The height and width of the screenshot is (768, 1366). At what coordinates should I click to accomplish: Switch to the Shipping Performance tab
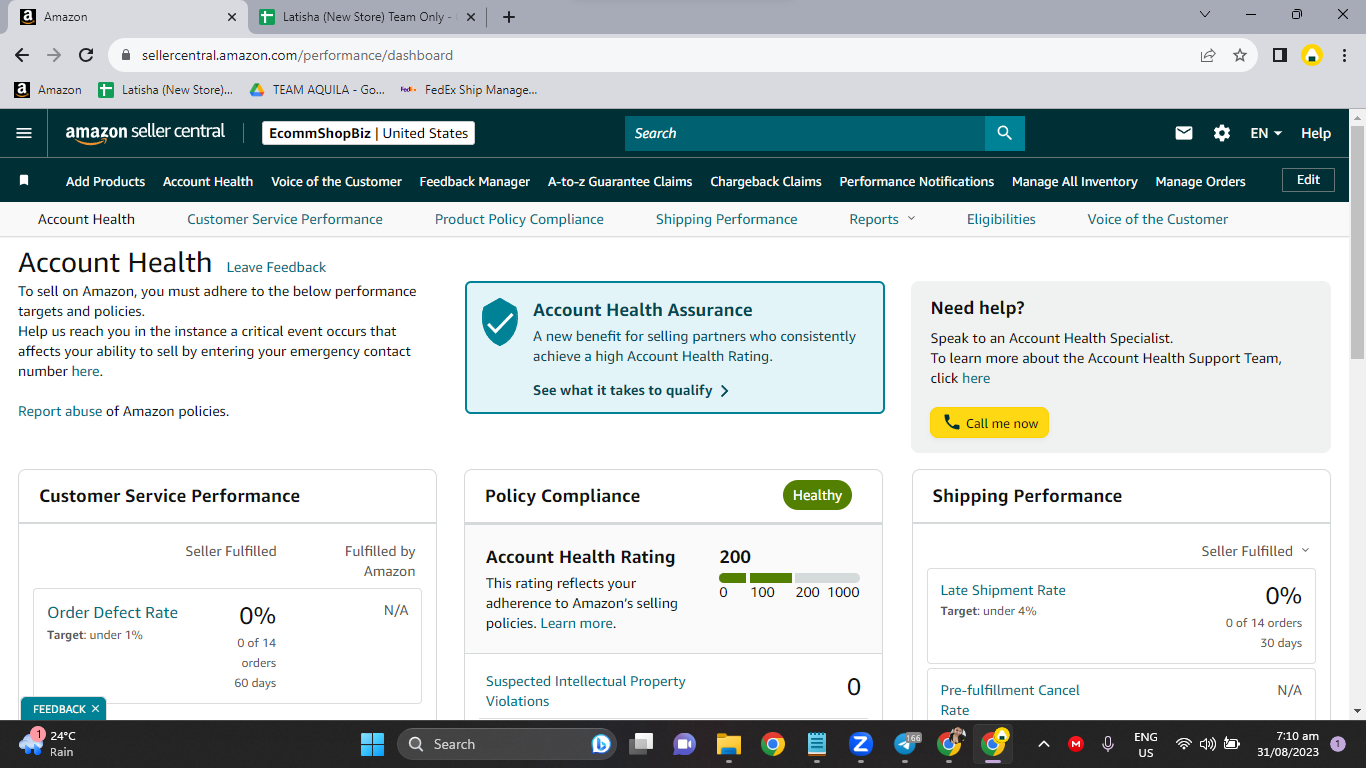click(727, 219)
